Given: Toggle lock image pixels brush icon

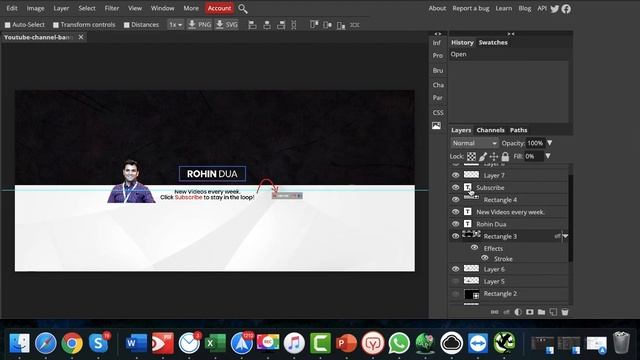Looking at the screenshot, I should [483, 156].
